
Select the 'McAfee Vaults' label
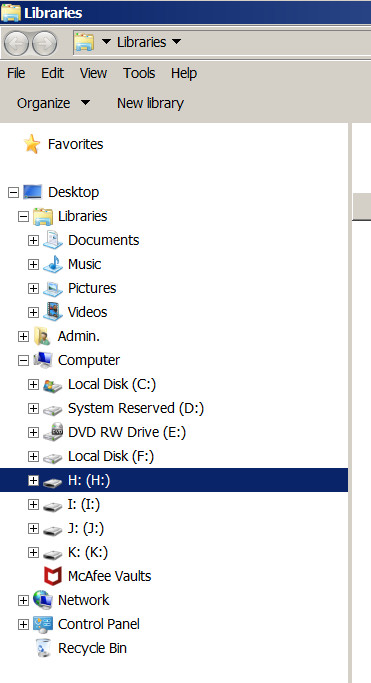click(110, 576)
